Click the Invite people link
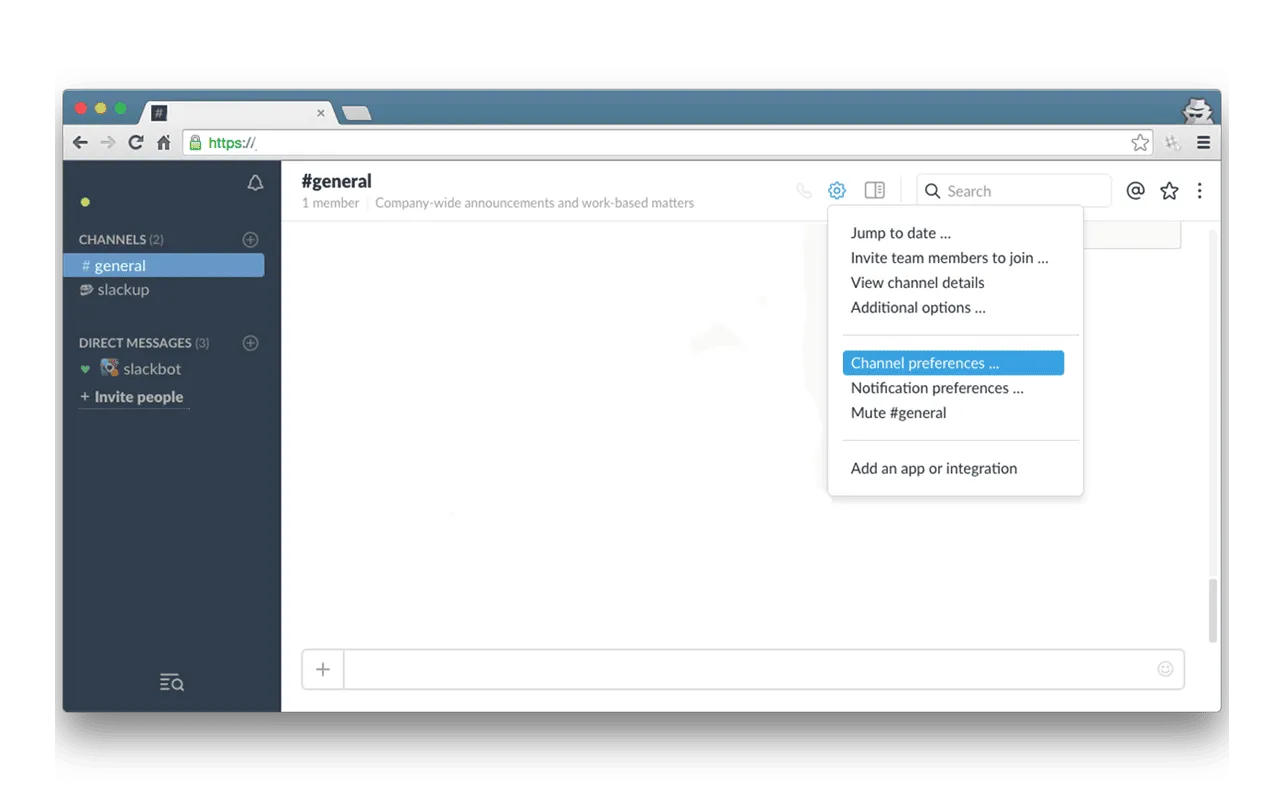The width and height of the screenshot is (1280, 800). click(x=138, y=397)
